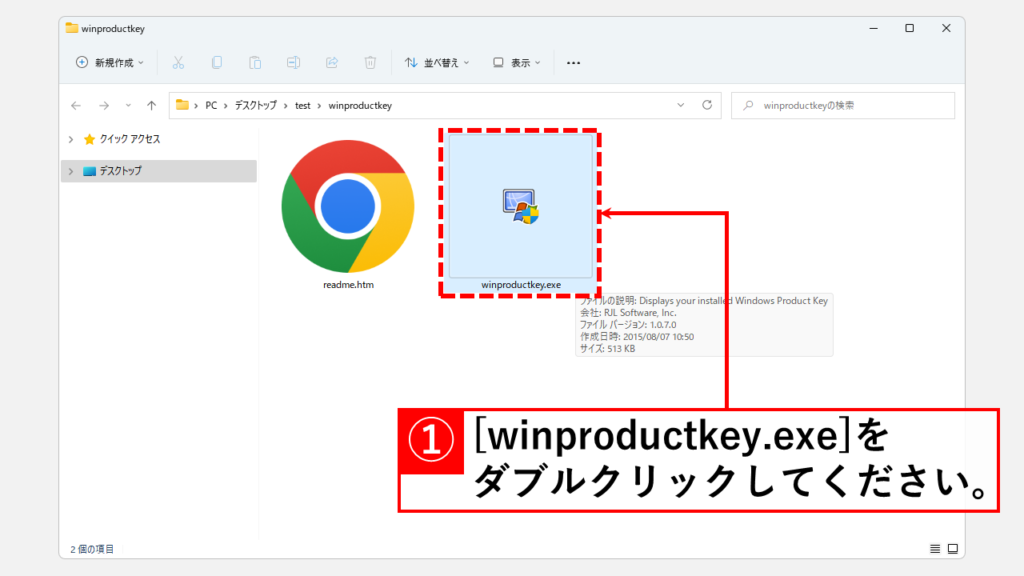Click folder icon in address bar
This screenshot has width=1024, height=576.
coord(182,105)
